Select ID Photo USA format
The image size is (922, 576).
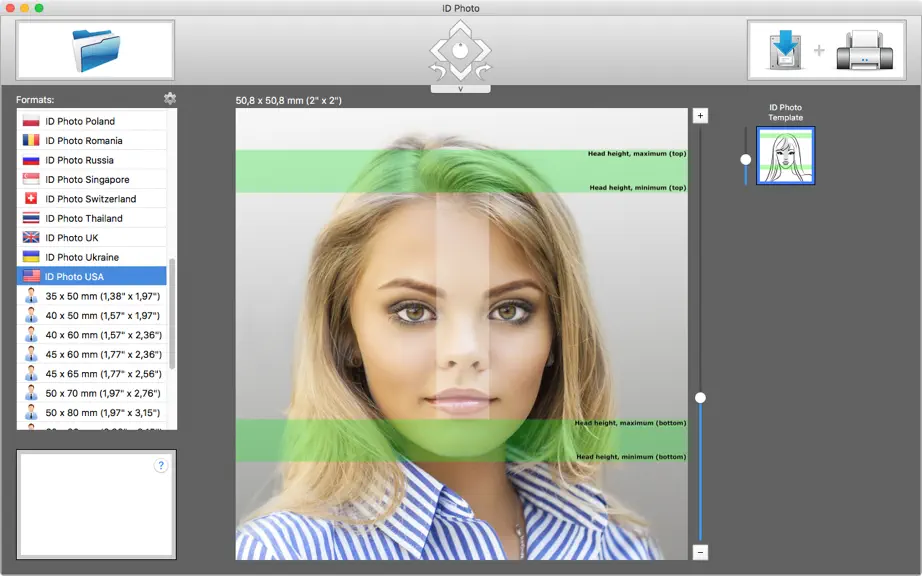92,276
